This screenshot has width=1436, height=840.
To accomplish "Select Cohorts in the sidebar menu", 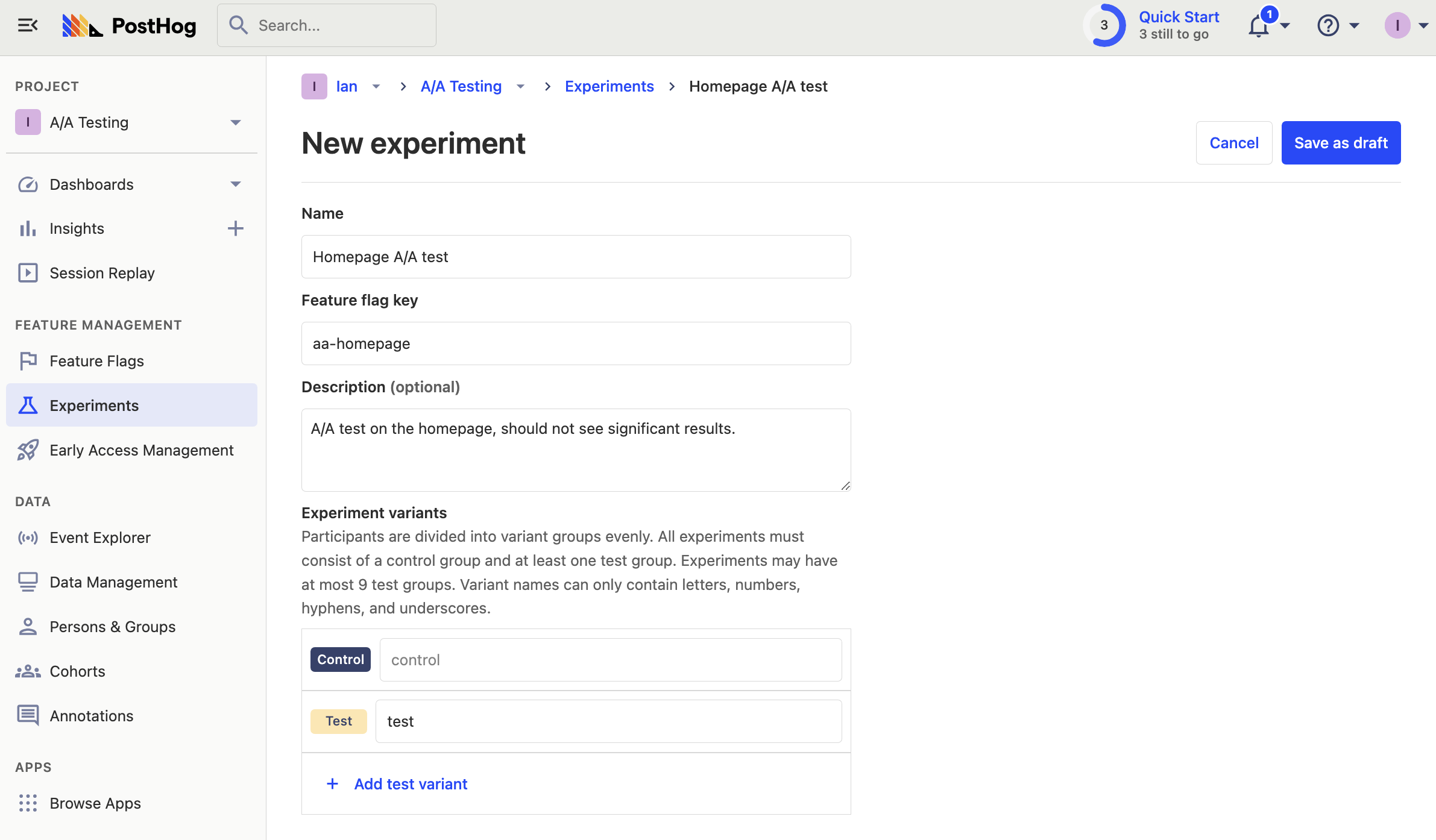I will 77,671.
